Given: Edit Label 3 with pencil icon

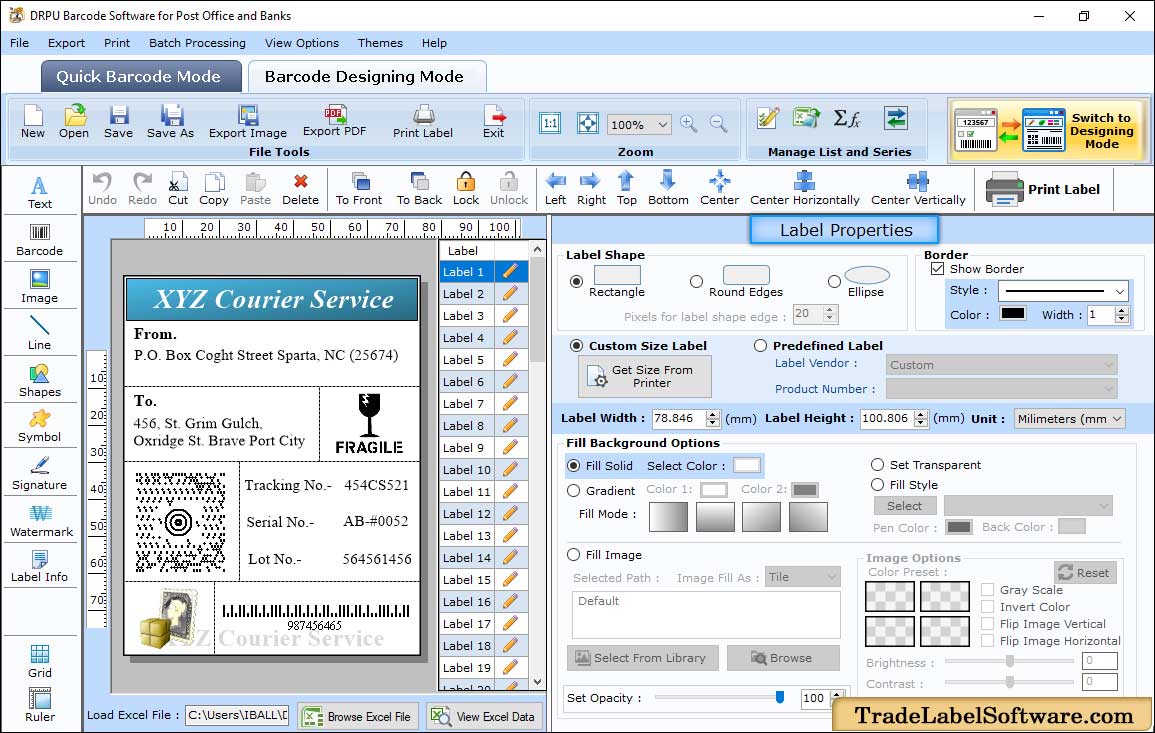Looking at the screenshot, I should (x=510, y=315).
